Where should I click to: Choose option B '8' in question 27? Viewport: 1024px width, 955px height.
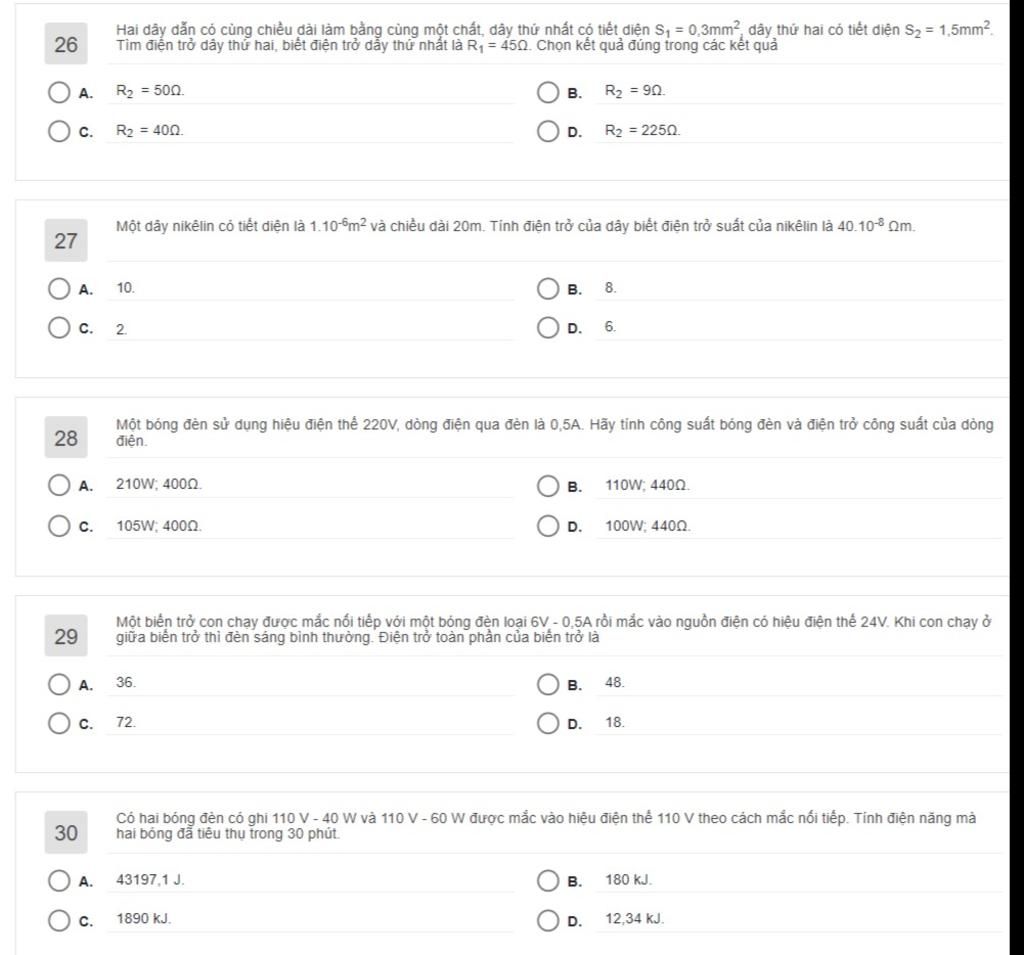[x=548, y=289]
